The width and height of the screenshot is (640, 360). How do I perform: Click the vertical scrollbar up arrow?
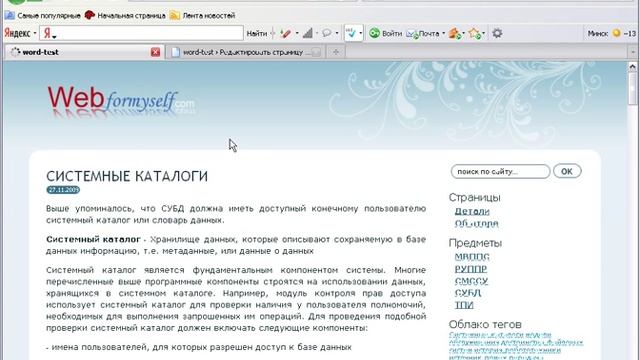pos(632,66)
